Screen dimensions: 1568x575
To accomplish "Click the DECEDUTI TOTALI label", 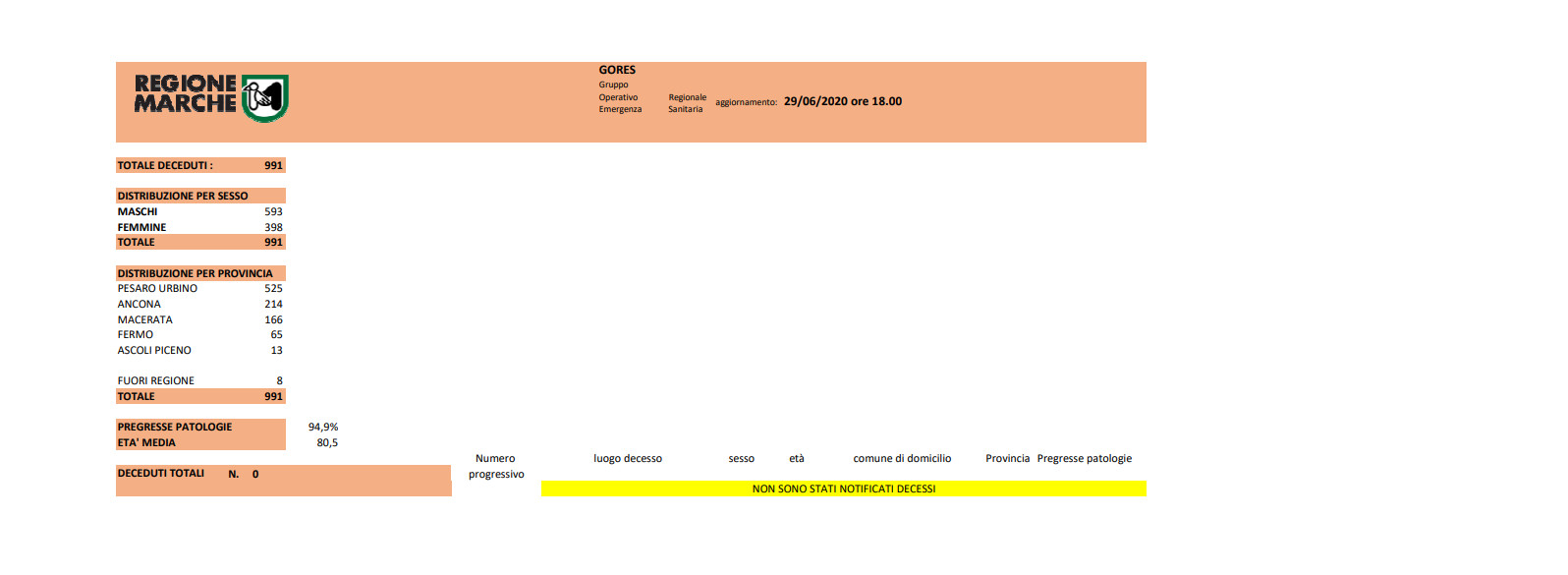I will [x=161, y=473].
